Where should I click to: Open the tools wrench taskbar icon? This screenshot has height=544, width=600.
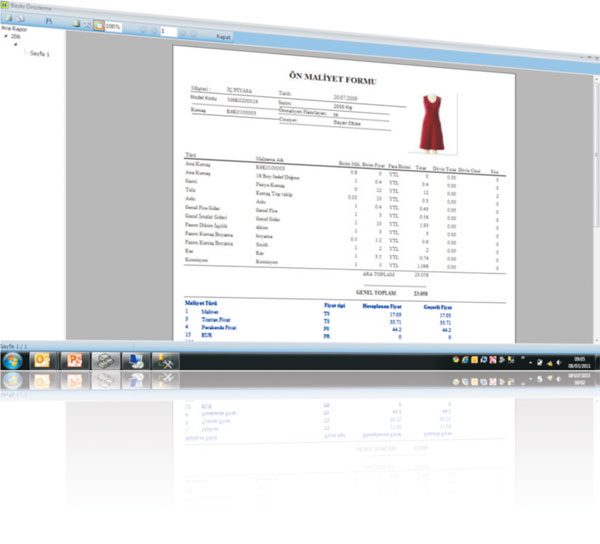coord(166,361)
